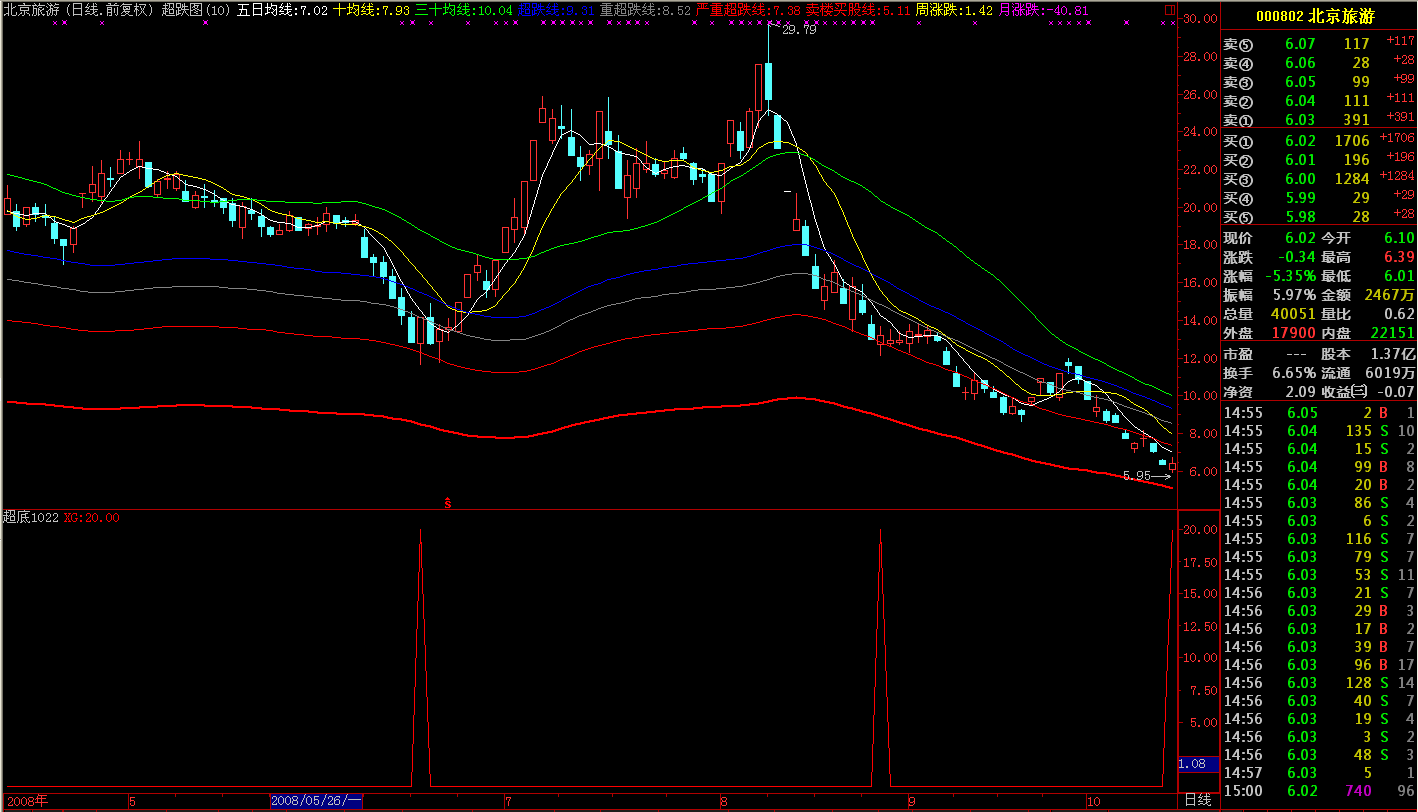Click the 量比 value 0.62
Viewport: 1418px width, 812px height.
coord(1399,314)
